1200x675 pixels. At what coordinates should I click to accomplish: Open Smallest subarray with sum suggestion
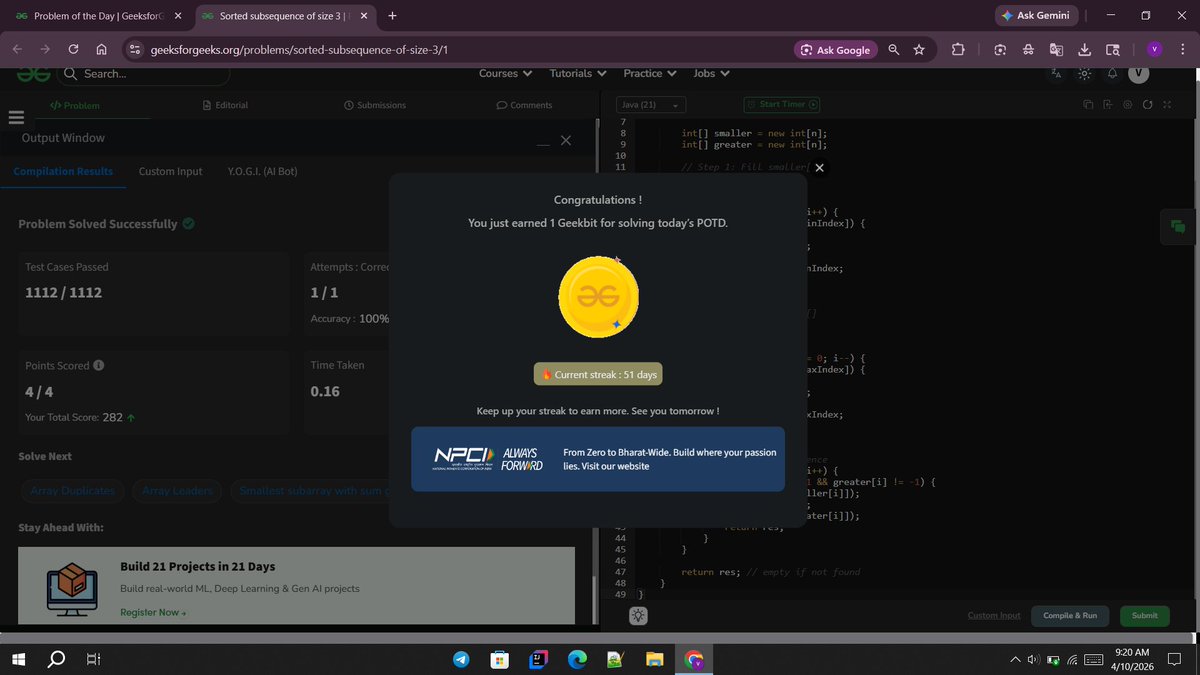(311, 491)
